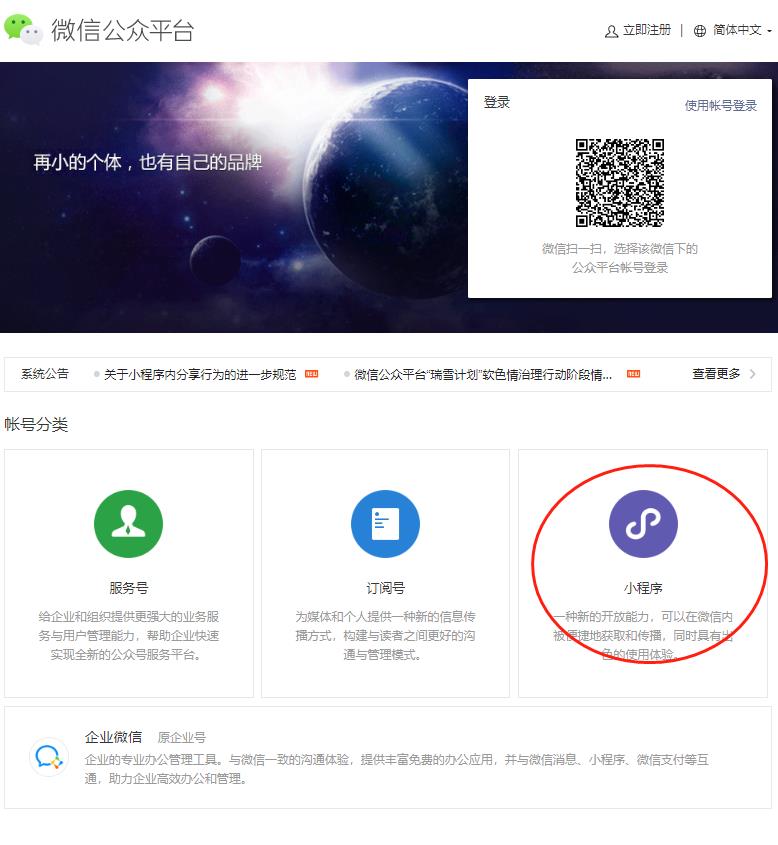Open the 企业微信 title link
Viewport: 778px width, 845px height.
pos(113,737)
